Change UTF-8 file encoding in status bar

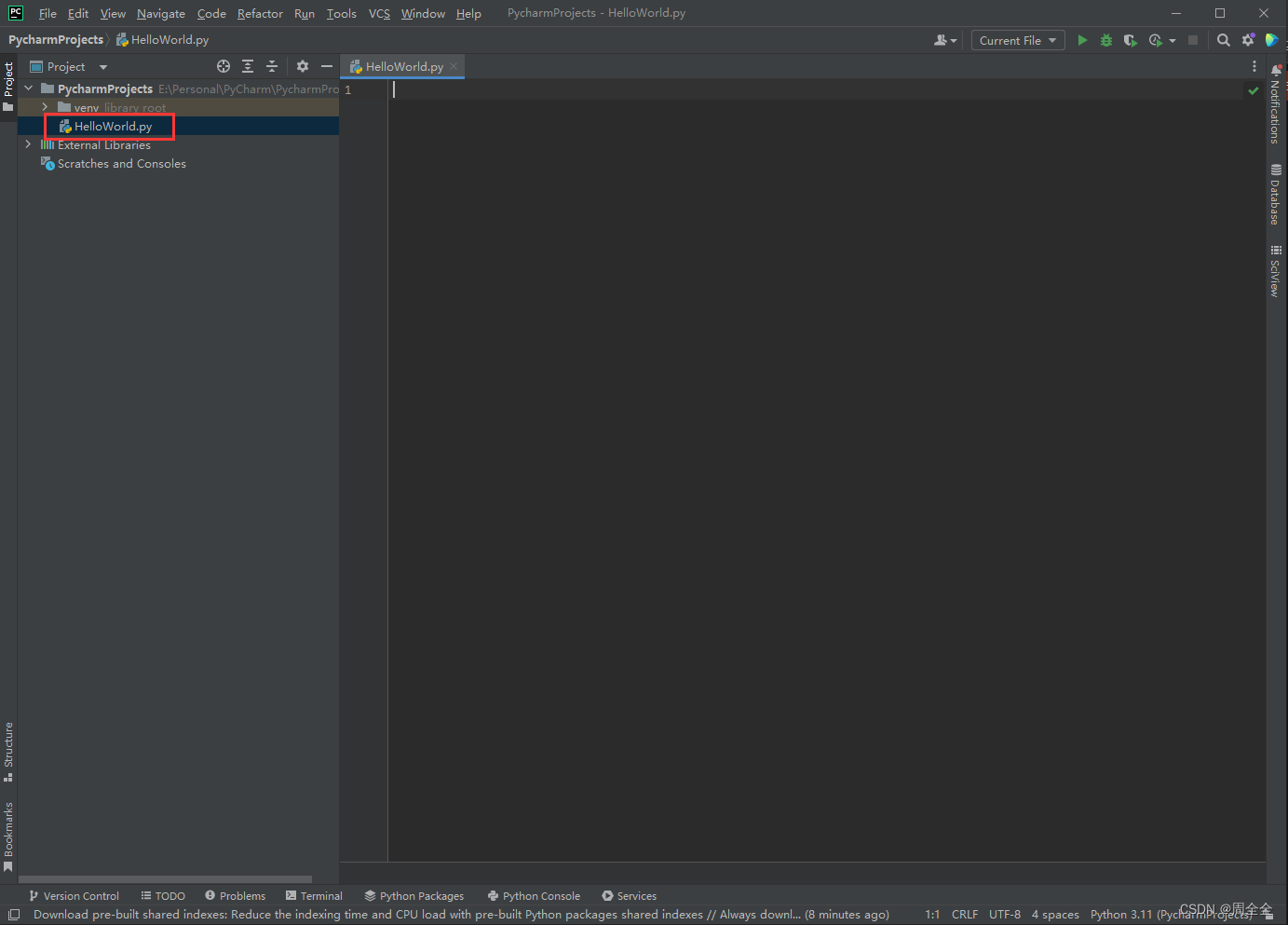[1005, 915]
